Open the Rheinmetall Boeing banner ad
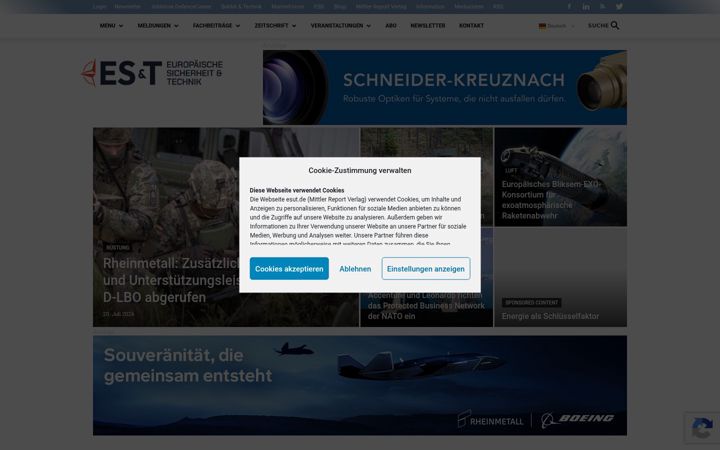 tap(360, 385)
